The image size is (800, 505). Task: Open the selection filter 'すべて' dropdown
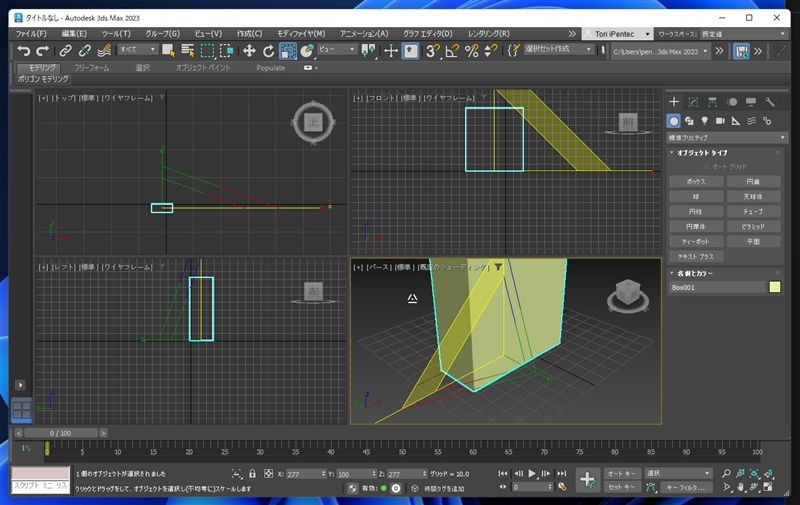[137, 49]
